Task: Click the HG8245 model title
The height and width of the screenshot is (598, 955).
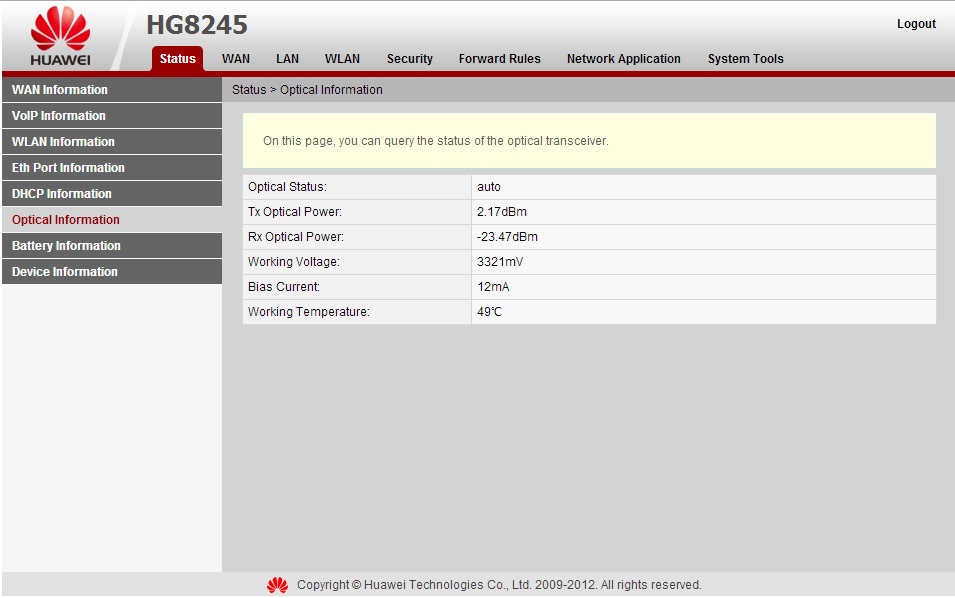Action: [x=197, y=25]
